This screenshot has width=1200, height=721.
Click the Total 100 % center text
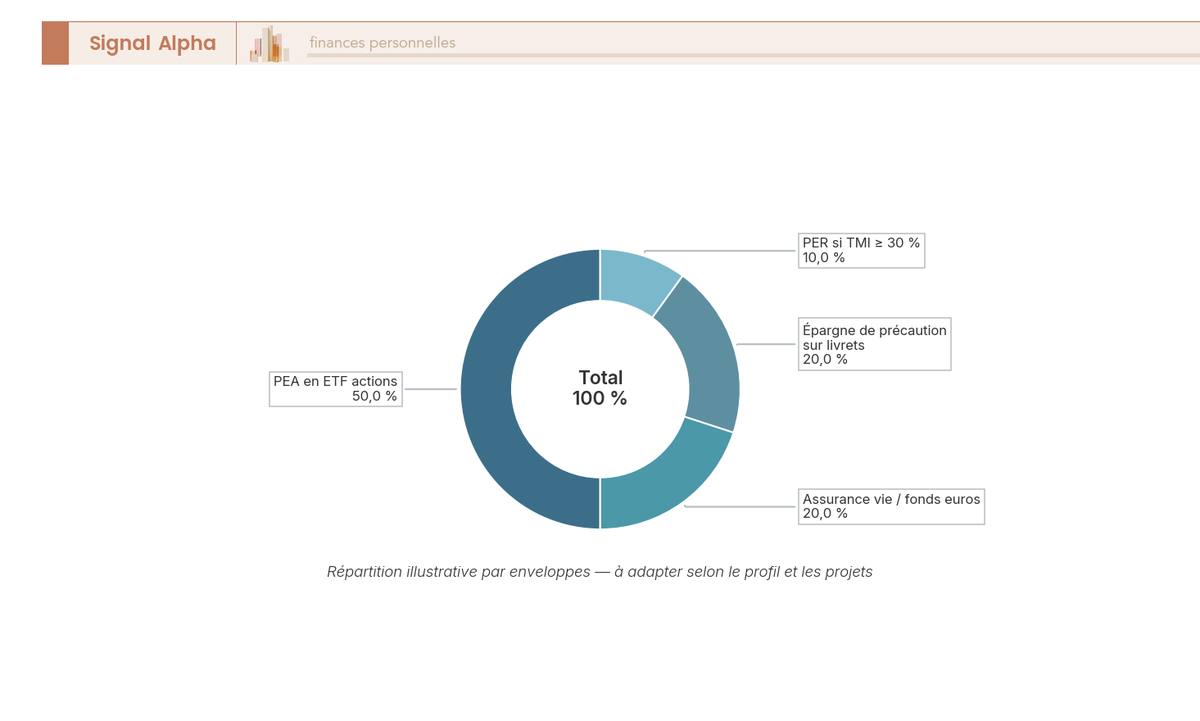click(x=600, y=388)
